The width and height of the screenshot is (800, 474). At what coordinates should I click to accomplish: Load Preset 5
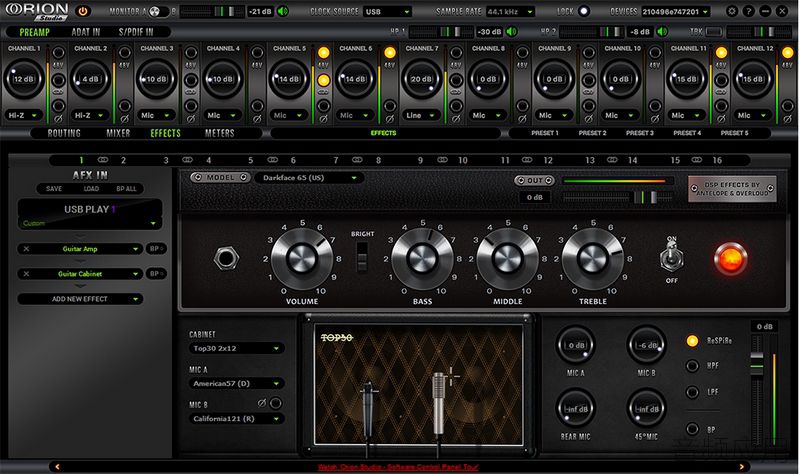(x=734, y=133)
